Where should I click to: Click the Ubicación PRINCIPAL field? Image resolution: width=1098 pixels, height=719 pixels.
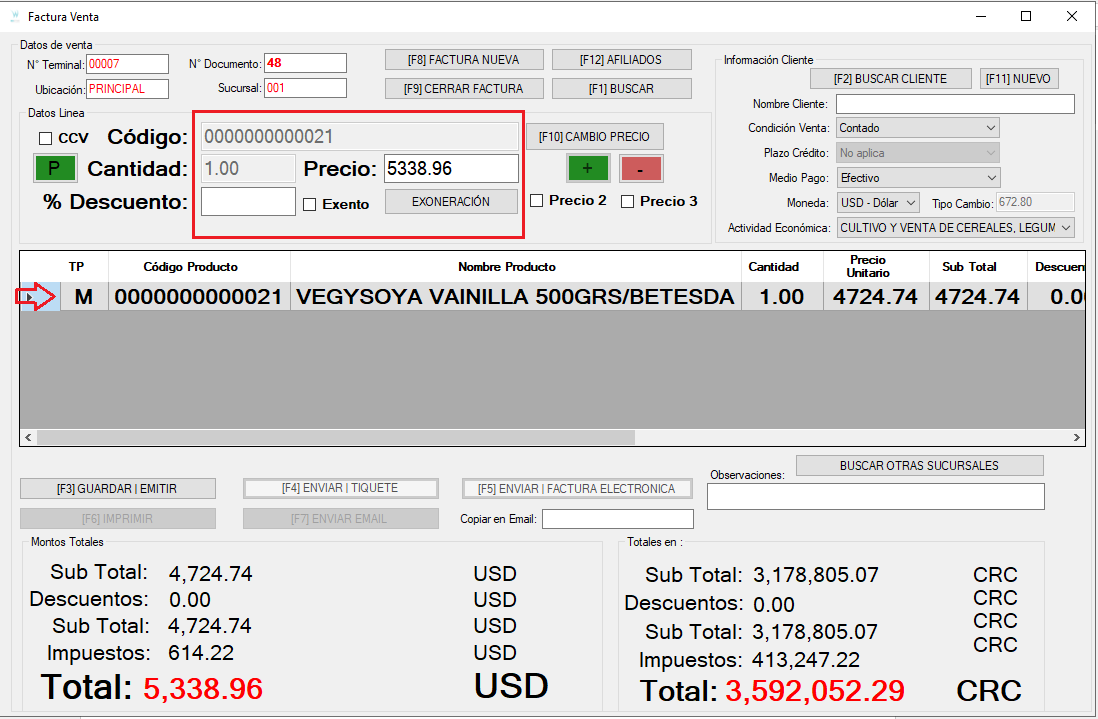tap(127, 89)
